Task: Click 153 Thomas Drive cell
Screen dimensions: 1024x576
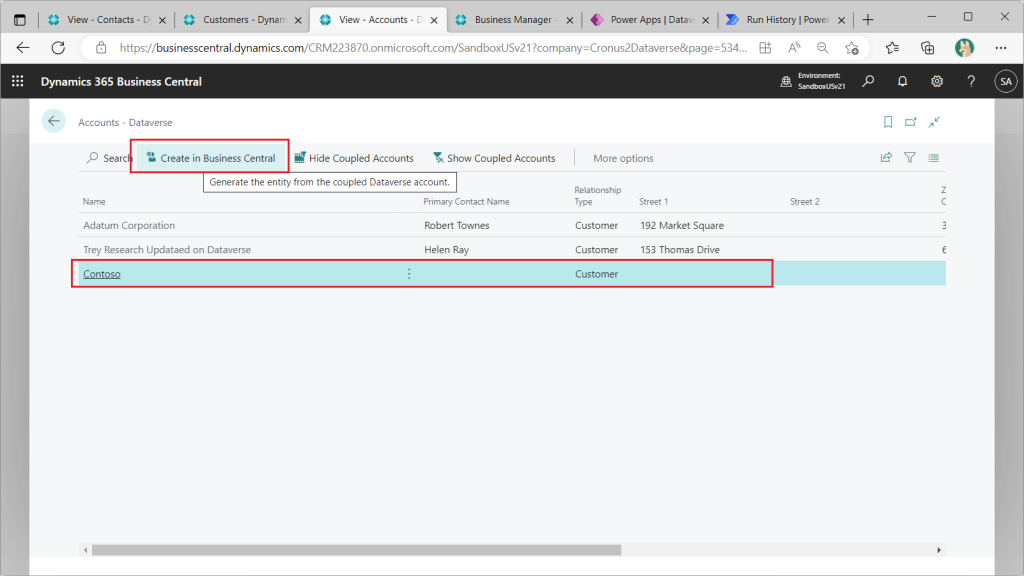Action: click(x=680, y=249)
